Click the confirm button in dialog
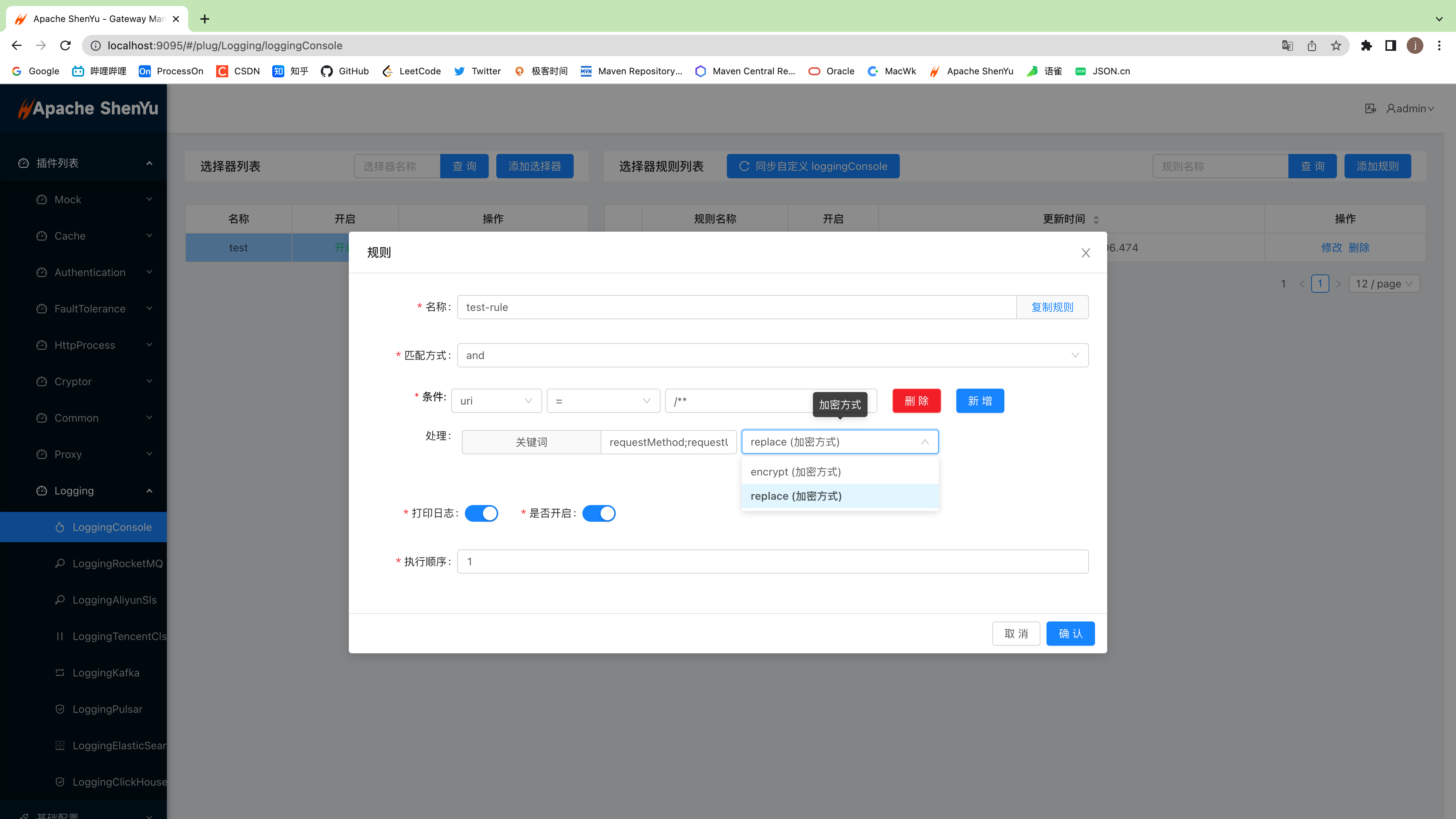This screenshot has width=1456, height=819. (1070, 634)
